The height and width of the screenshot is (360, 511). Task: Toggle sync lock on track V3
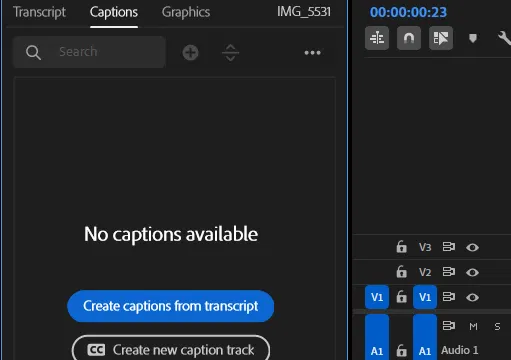pyautogui.click(x=449, y=247)
